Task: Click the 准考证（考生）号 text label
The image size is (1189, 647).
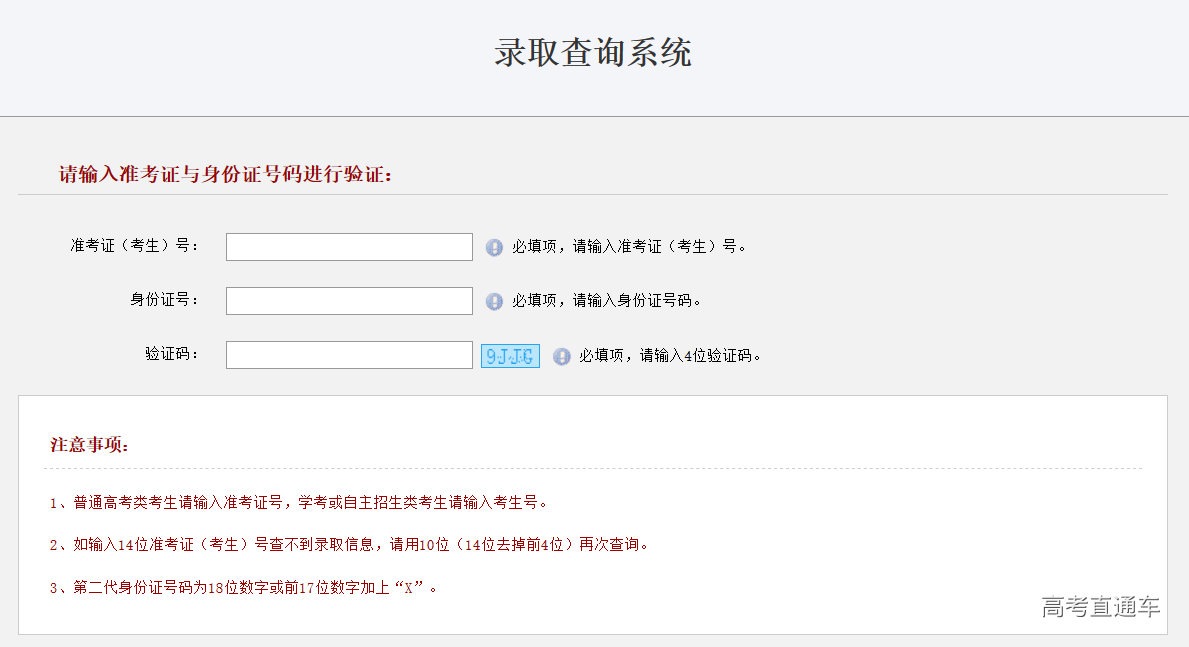Action: [x=133, y=246]
